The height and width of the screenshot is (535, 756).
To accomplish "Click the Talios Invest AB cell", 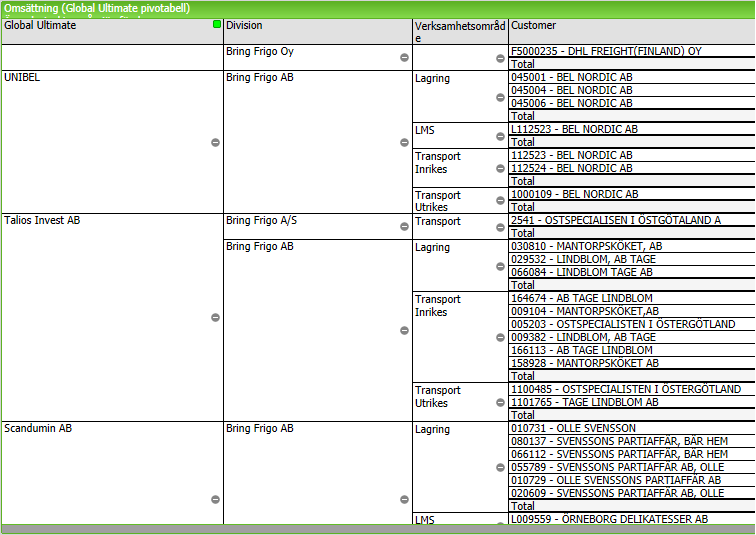I will click(112, 318).
